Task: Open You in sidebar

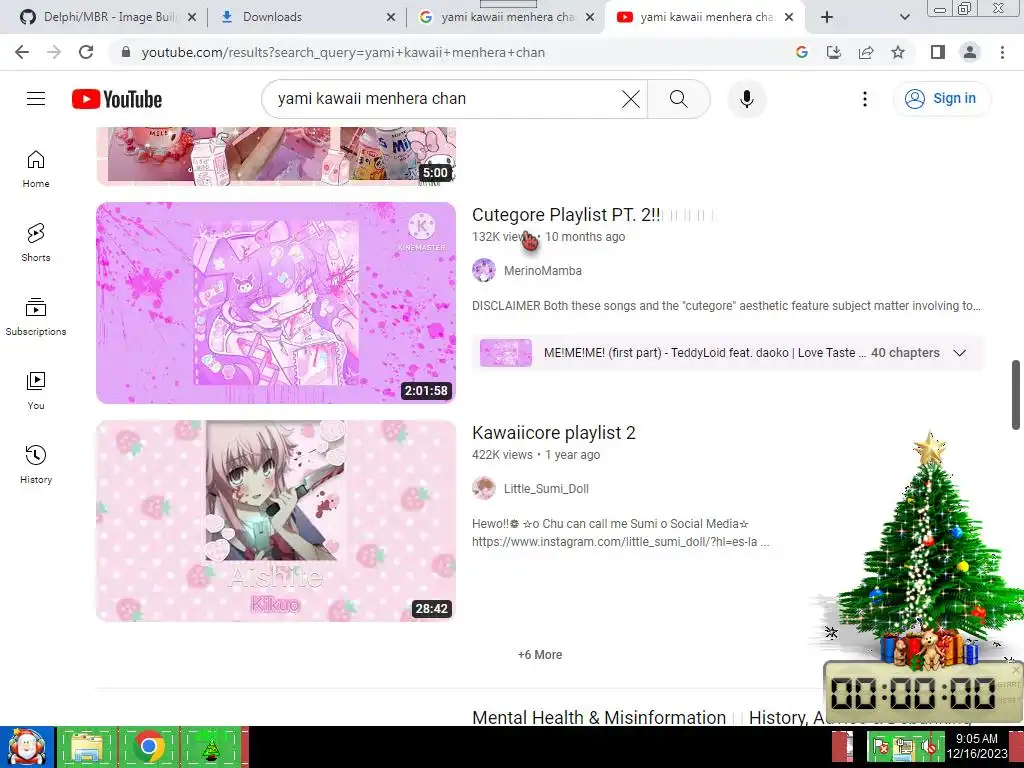Action: point(36,391)
